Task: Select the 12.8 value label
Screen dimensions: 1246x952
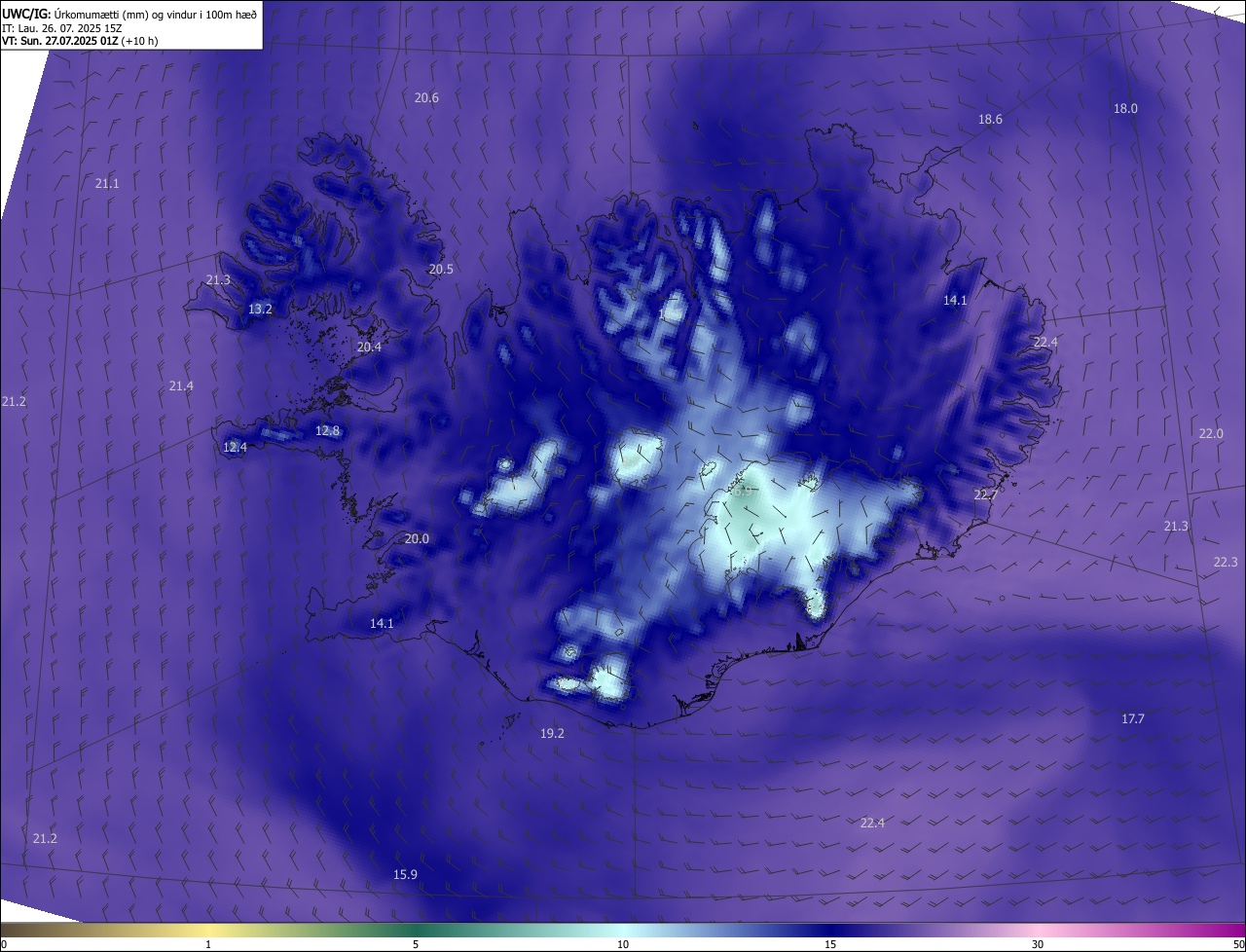Action: pyautogui.click(x=327, y=430)
